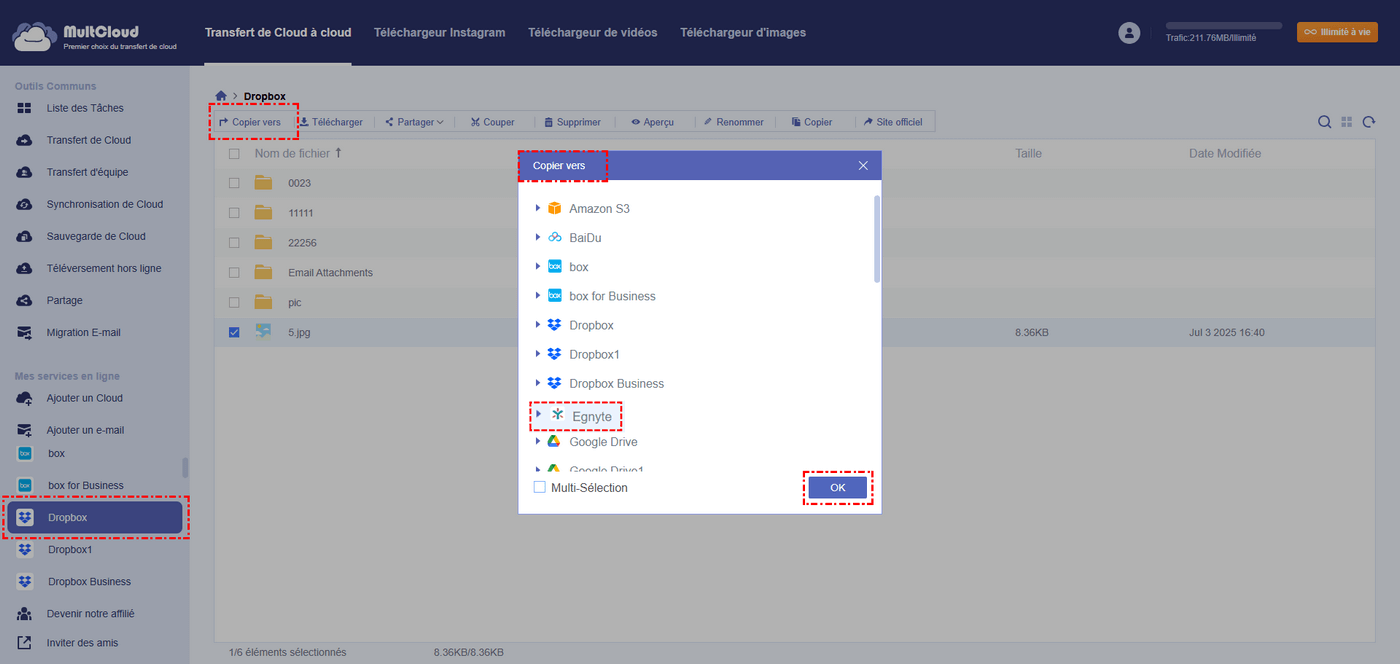Expand the Egnyte tree node

click(538, 413)
